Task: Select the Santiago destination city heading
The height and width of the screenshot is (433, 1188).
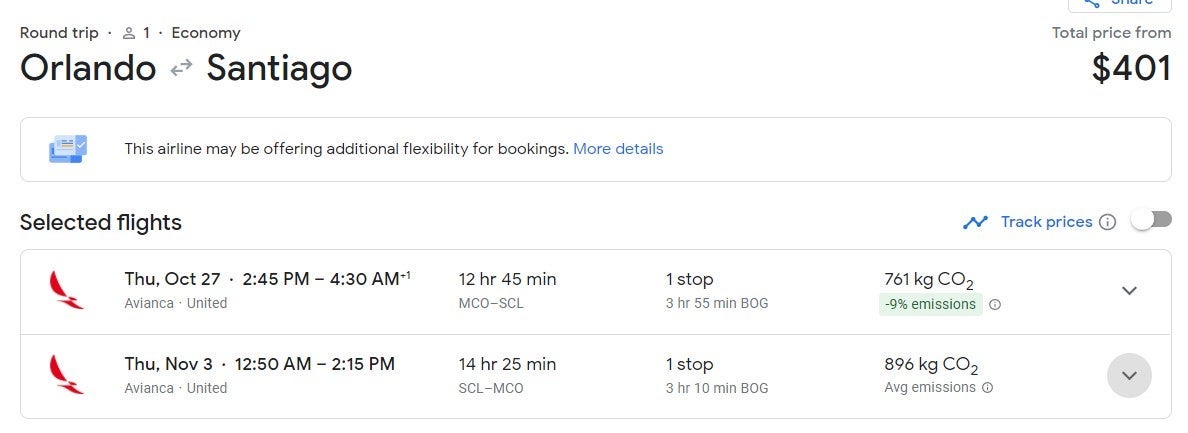Action: click(279, 69)
